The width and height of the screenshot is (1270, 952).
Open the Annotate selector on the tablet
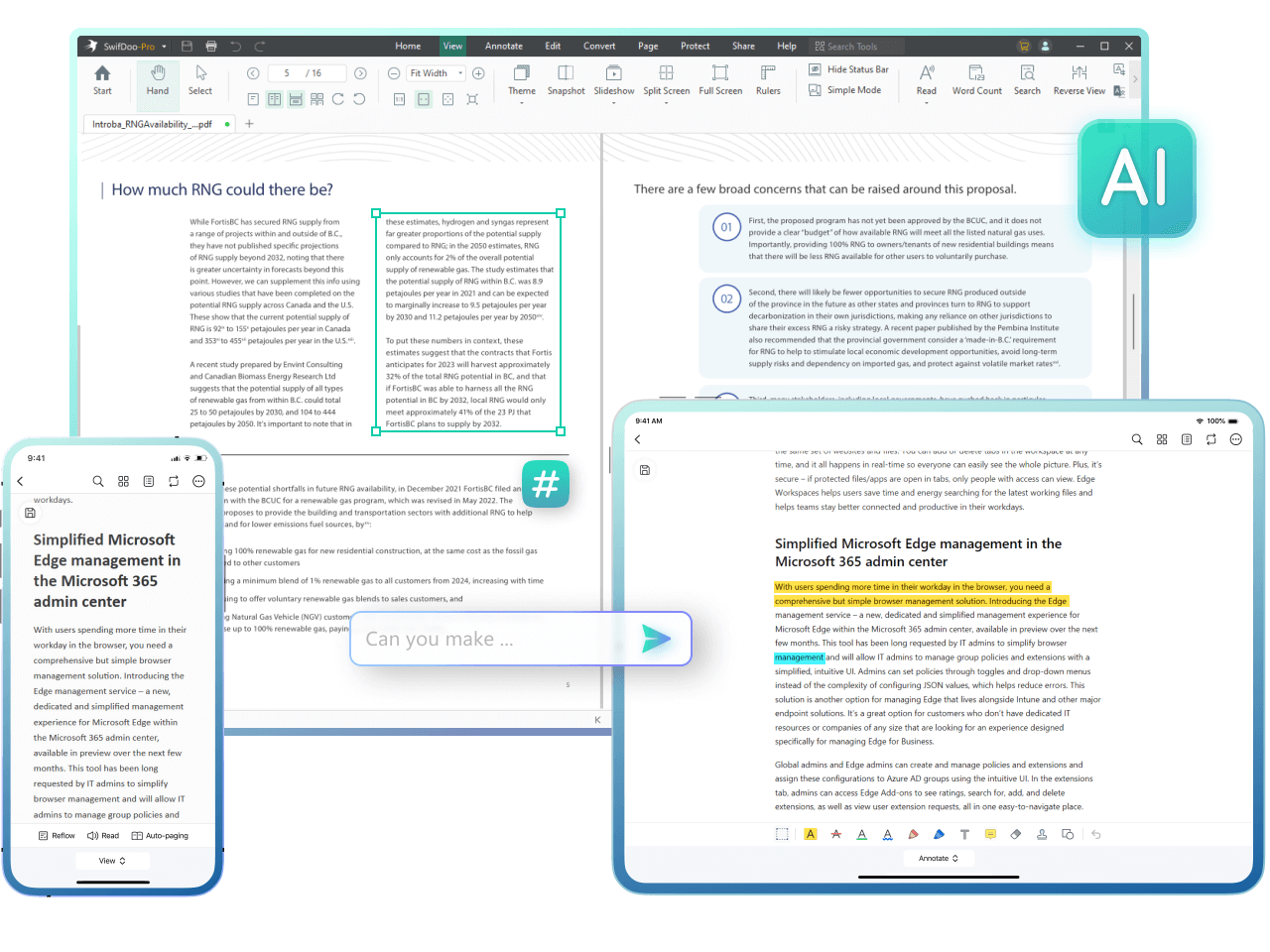point(938,859)
